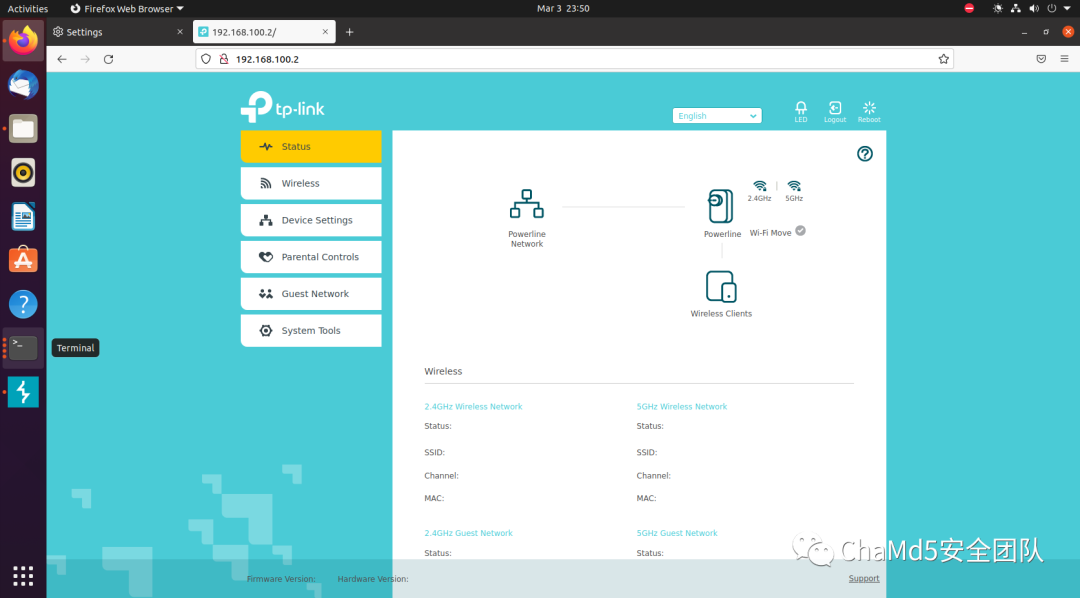The height and width of the screenshot is (598, 1080).
Task: Open the Wireless settings menu
Action: pos(311,183)
